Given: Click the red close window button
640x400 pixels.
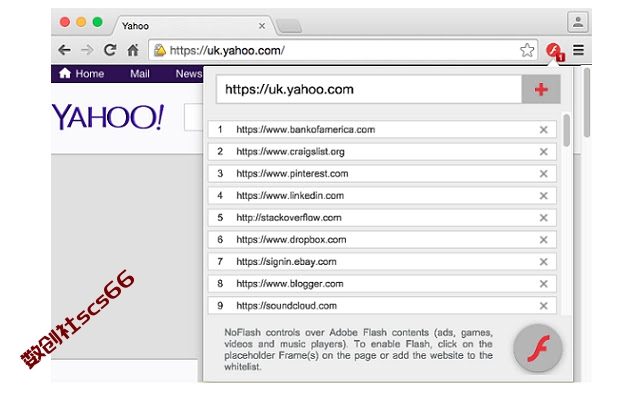Looking at the screenshot, I should click(x=64, y=22).
